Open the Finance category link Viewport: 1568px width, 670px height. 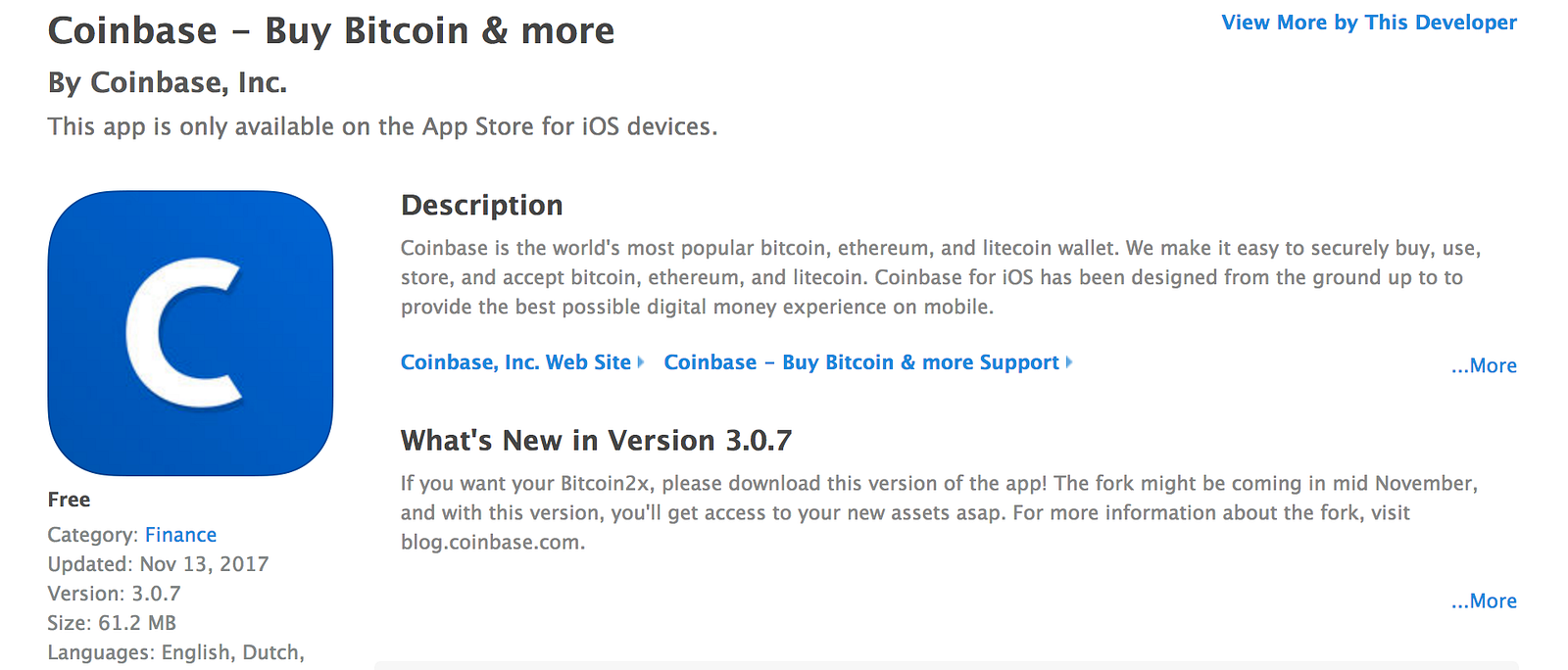tap(180, 535)
